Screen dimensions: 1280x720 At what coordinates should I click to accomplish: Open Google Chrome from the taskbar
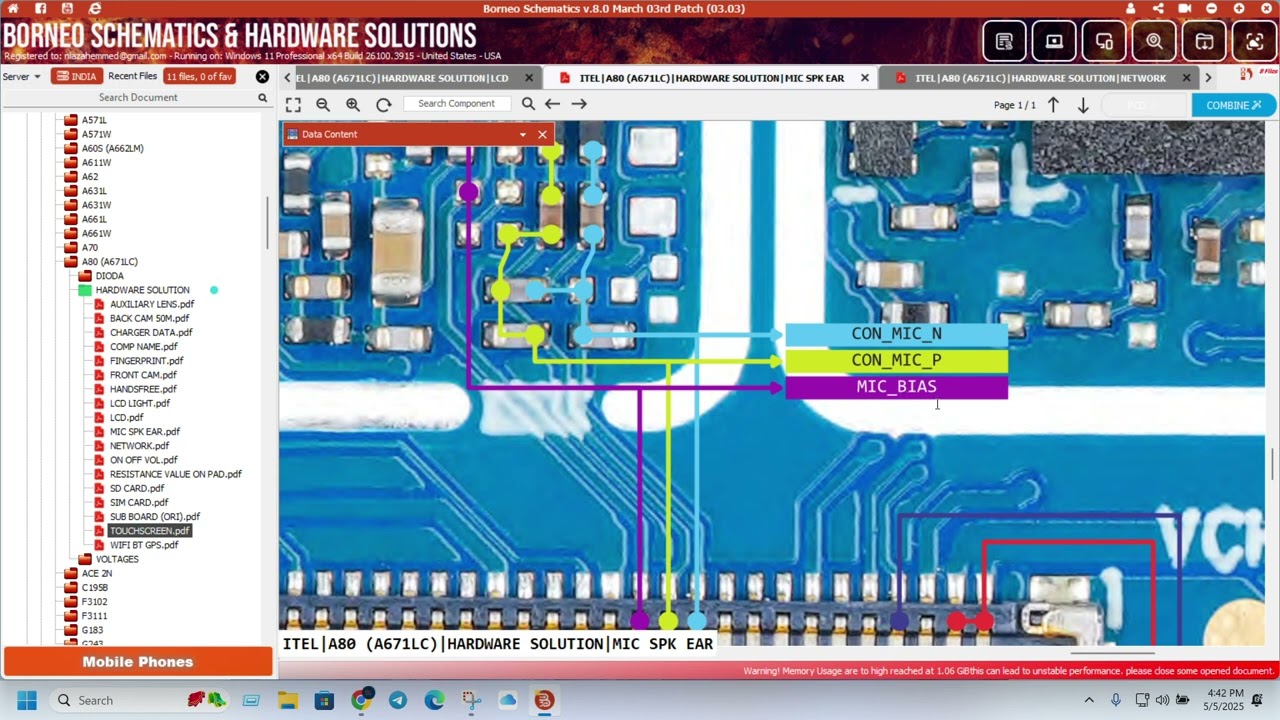362,700
